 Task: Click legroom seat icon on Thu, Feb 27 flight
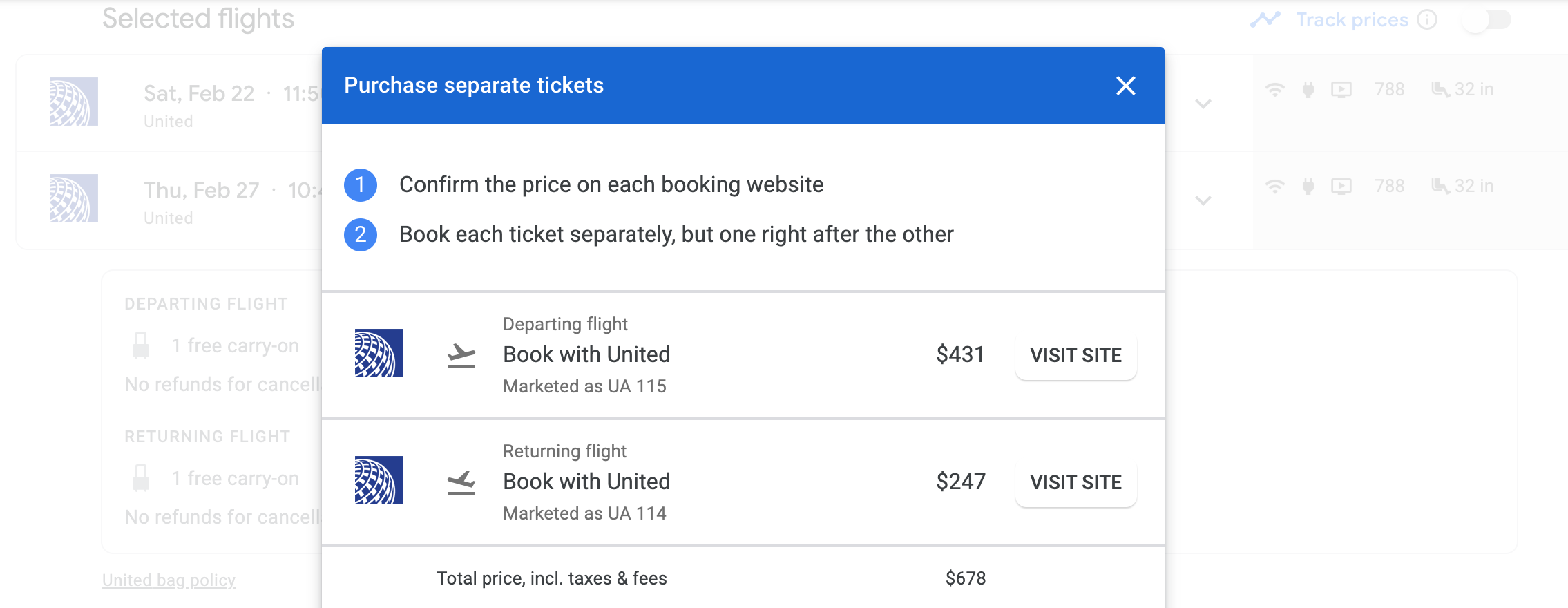point(1440,186)
